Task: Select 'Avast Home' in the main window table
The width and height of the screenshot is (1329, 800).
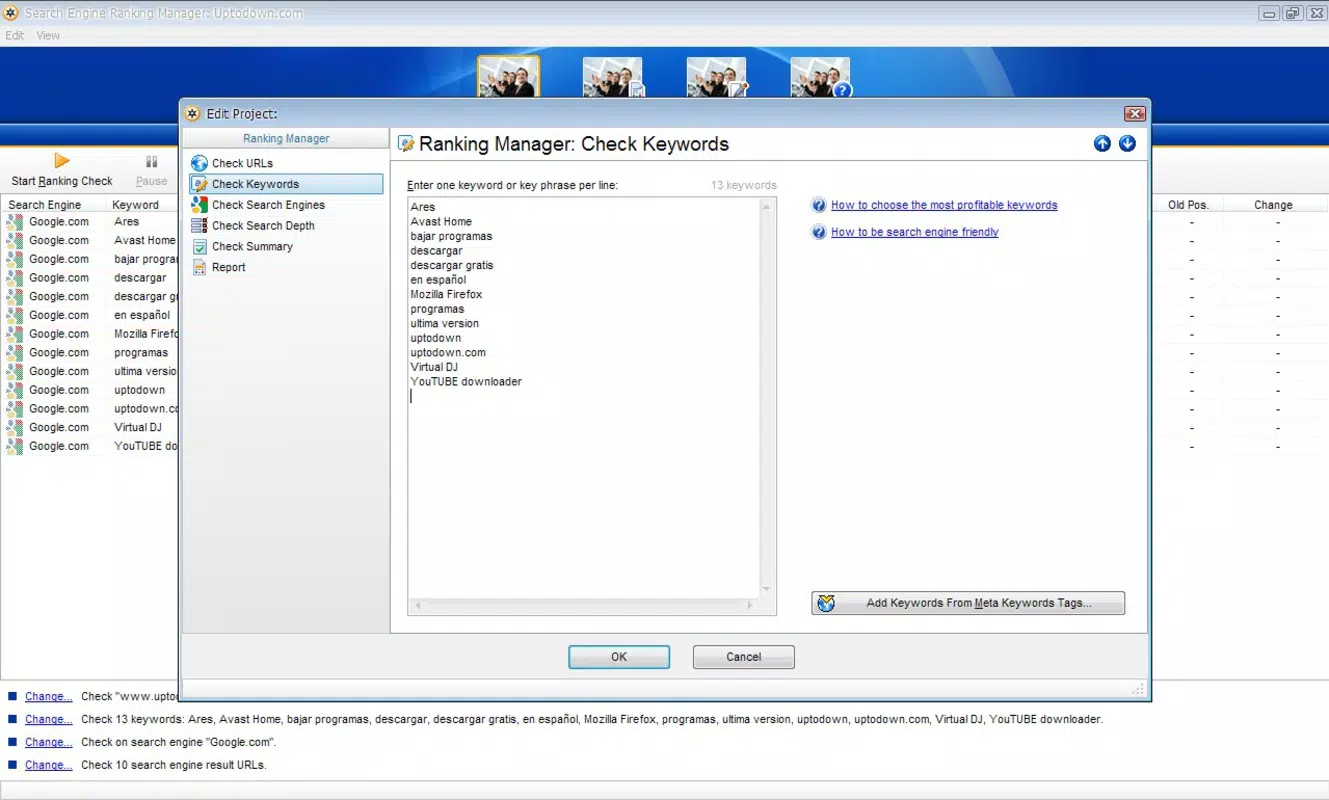Action: point(144,241)
